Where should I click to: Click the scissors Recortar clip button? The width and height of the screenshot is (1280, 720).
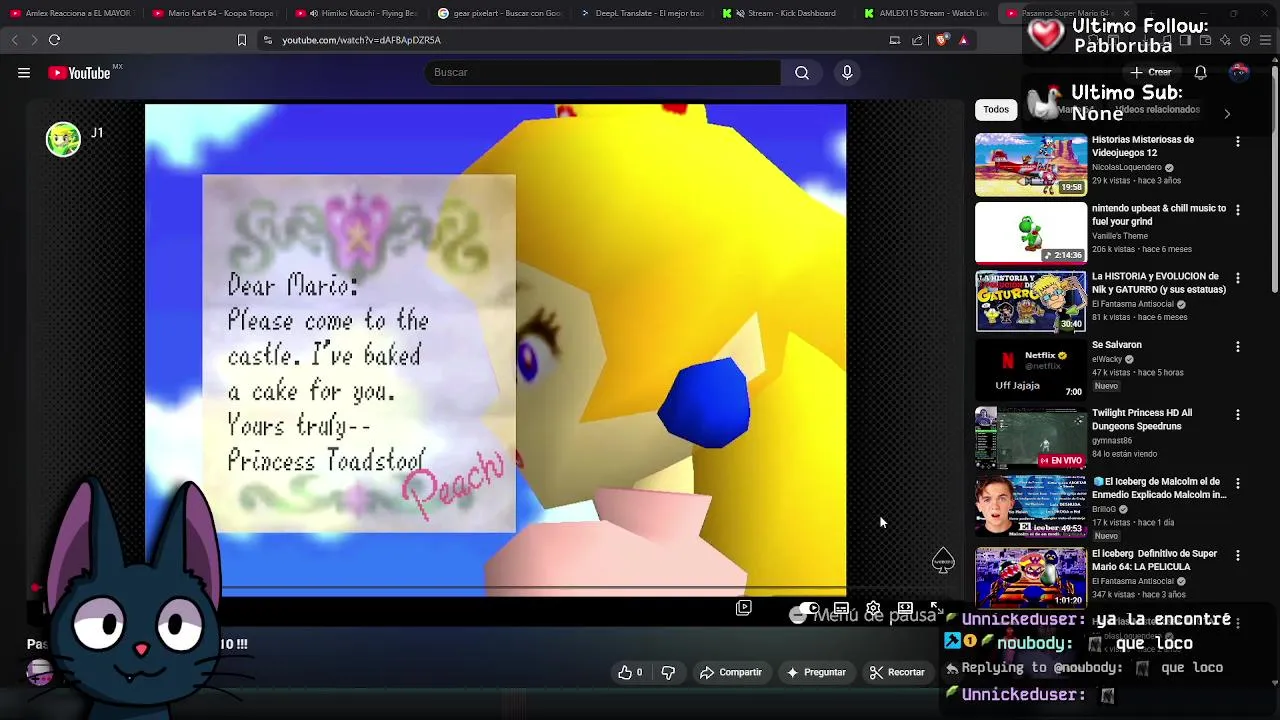pos(897,672)
